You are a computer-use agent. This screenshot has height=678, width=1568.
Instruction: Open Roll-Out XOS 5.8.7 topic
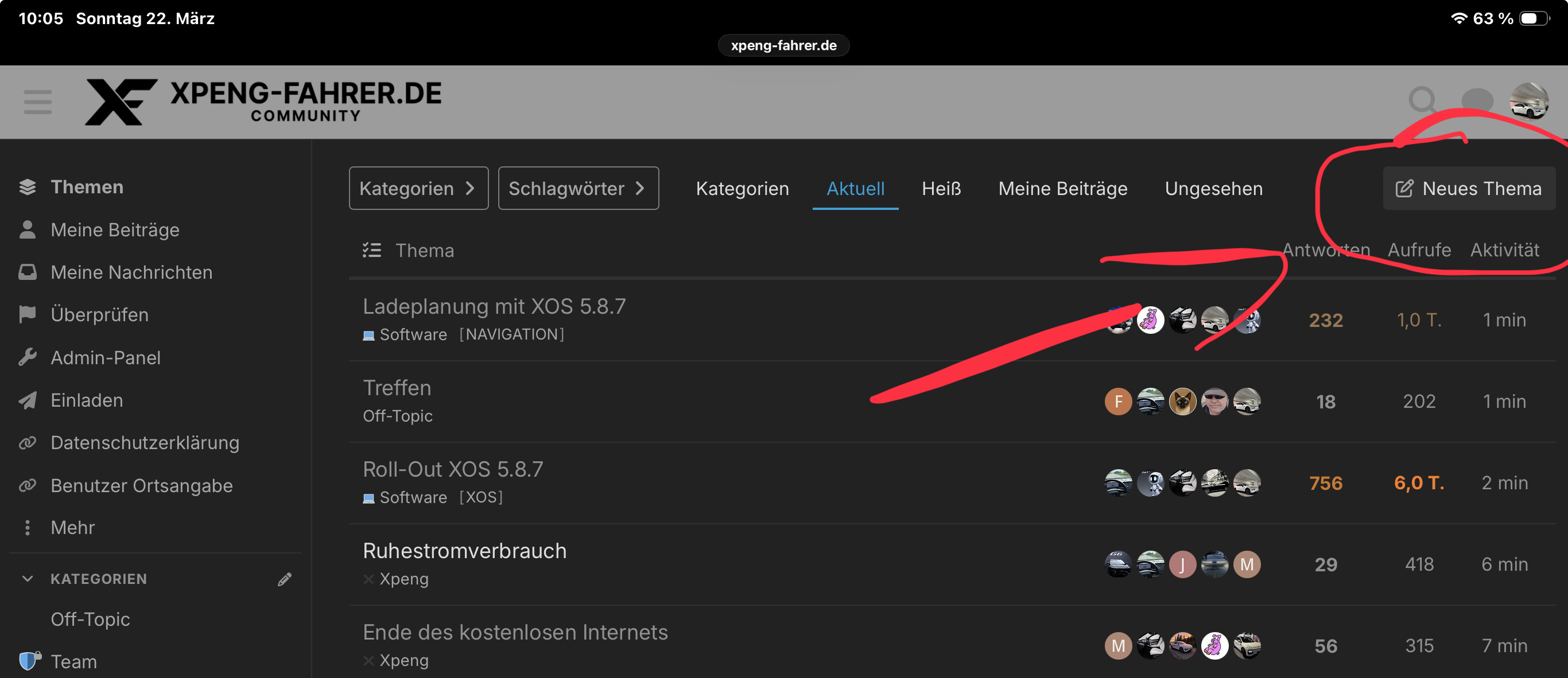pyautogui.click(x=453, y=469)
